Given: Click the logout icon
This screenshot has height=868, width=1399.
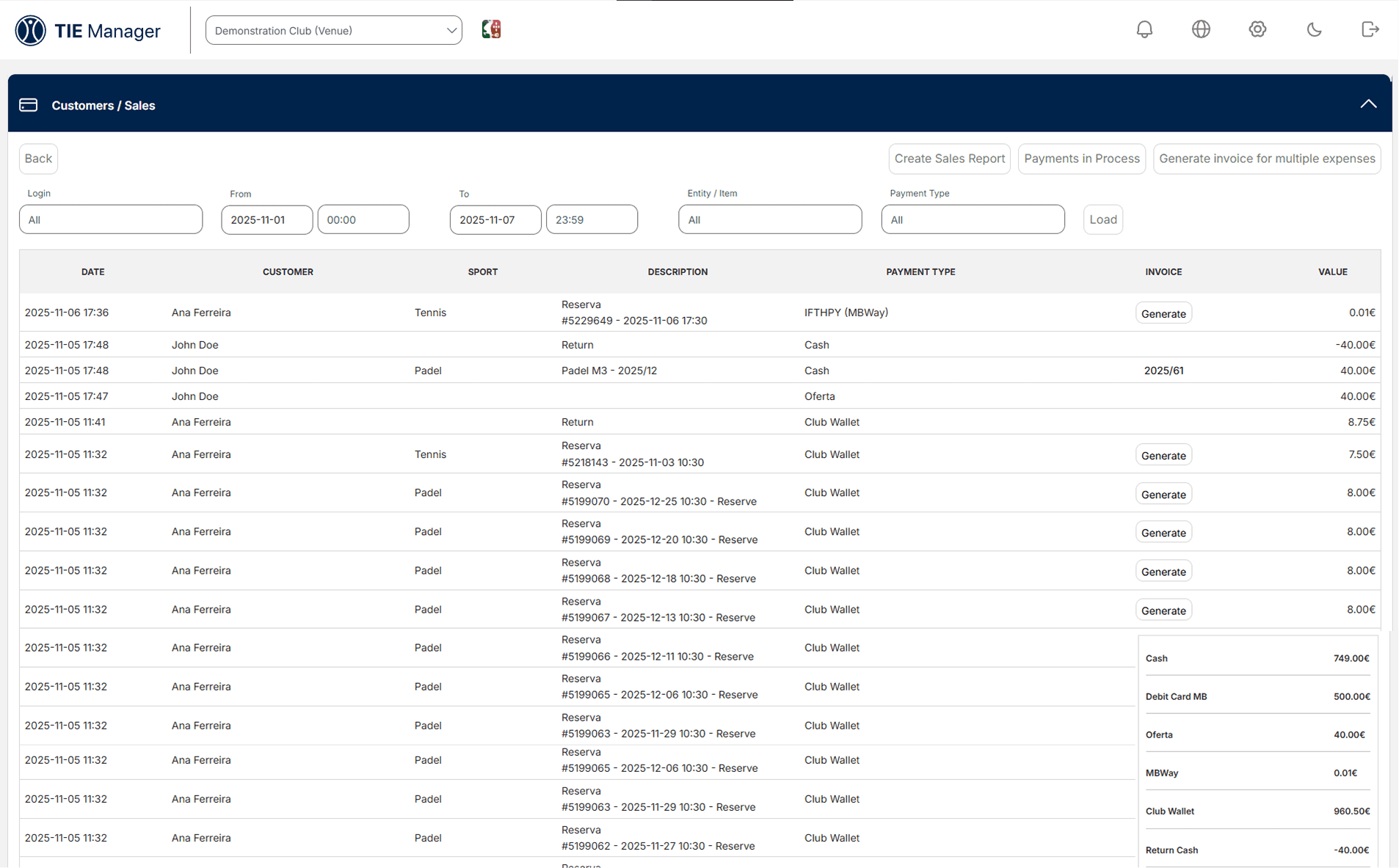Looking at the screenshot, I should coord(1370,29).
